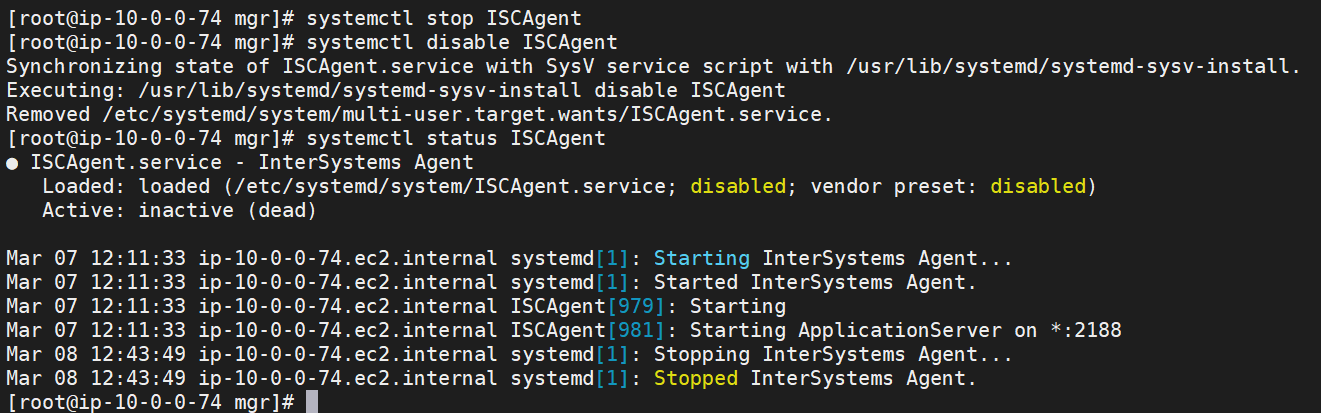The height and width of the screenshot is (413, 1321).
Task: Select the 'systemctl disable ISCAgent' command text
Action: pos(462,43)
